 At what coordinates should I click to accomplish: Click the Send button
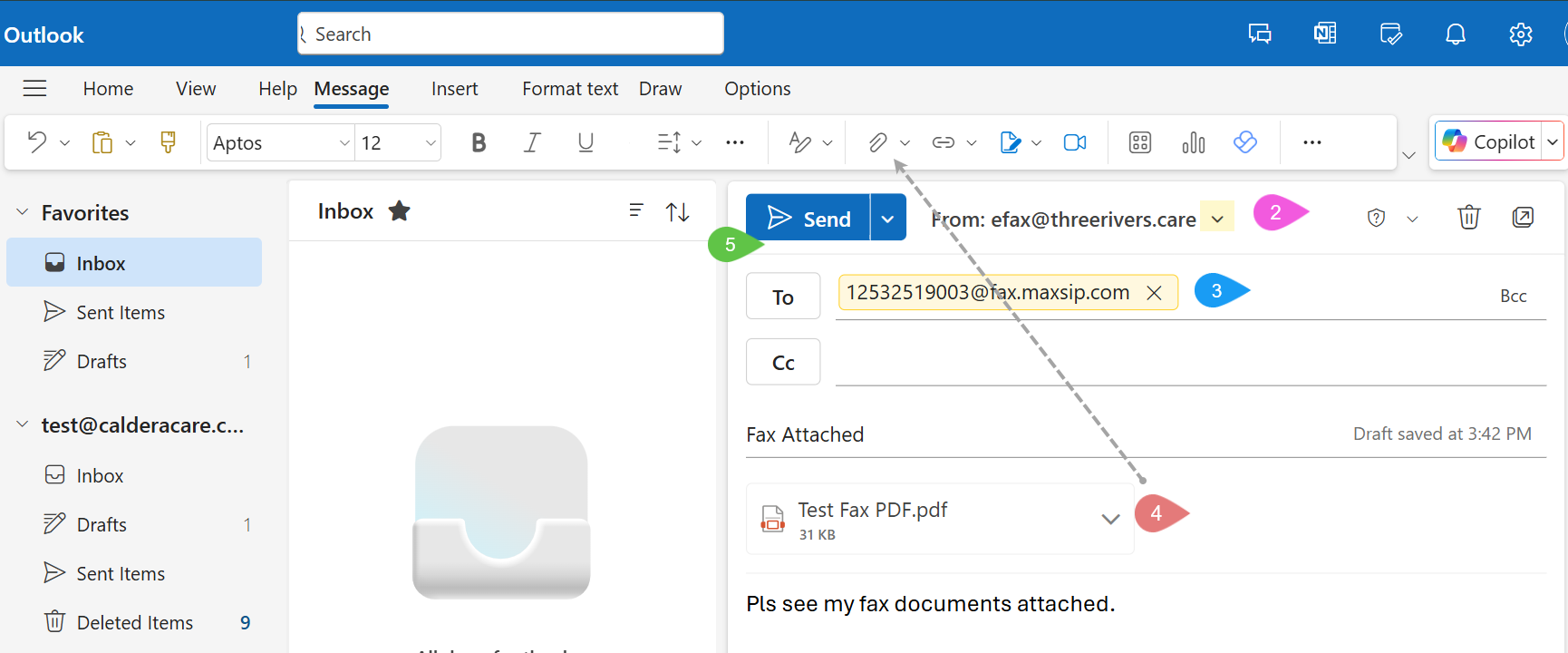coord(808,218)
